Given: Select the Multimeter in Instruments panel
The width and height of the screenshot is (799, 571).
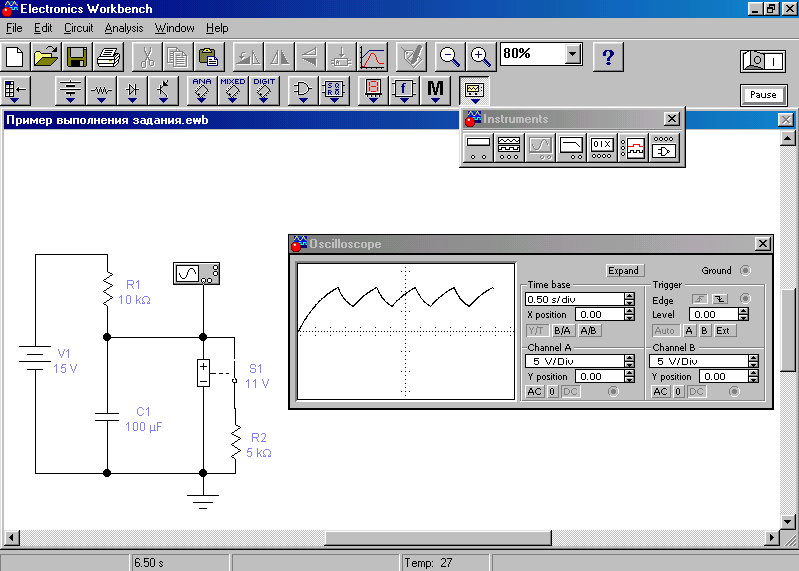Looking at the screenshot, I should (x=478, y=148).
